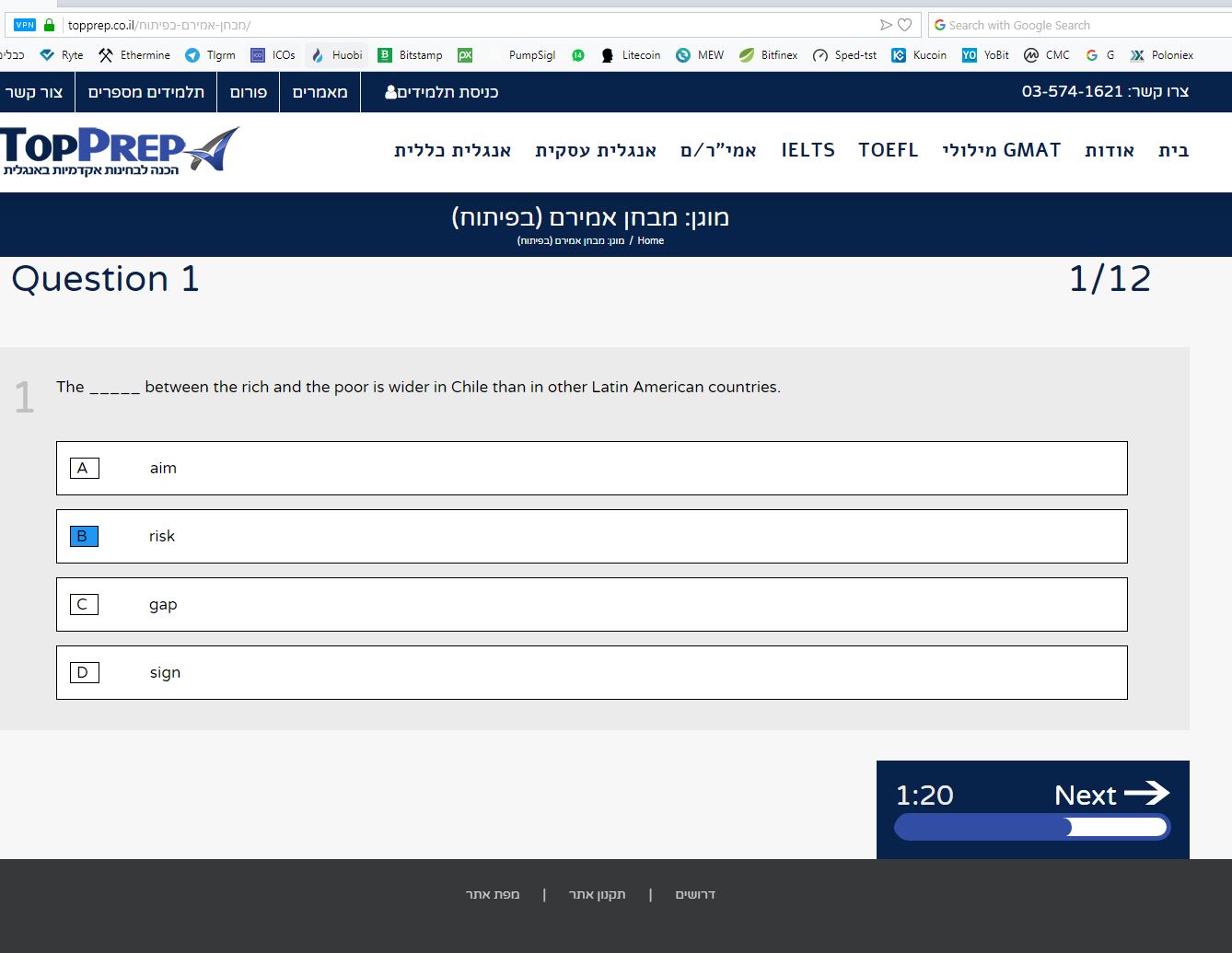Select answer A aim
This screenshot has width=1232, height=953.
click(x=592, y=468)
